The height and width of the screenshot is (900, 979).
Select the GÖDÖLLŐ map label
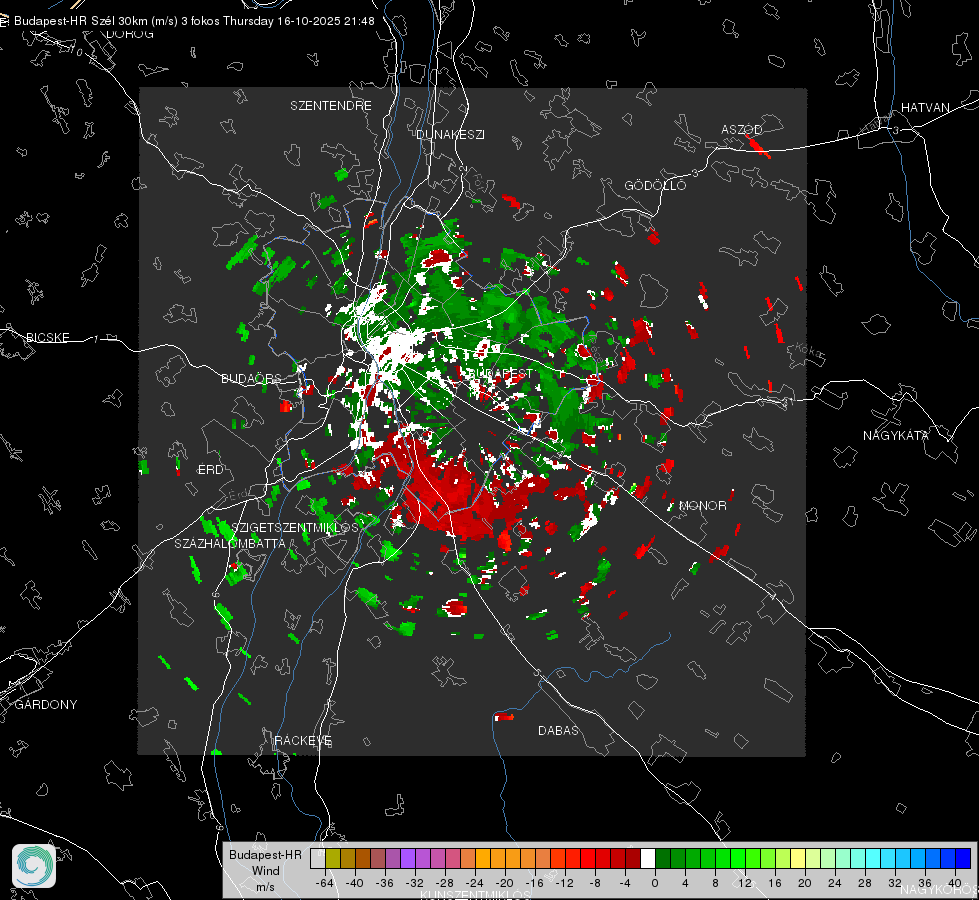pos(655,185)
